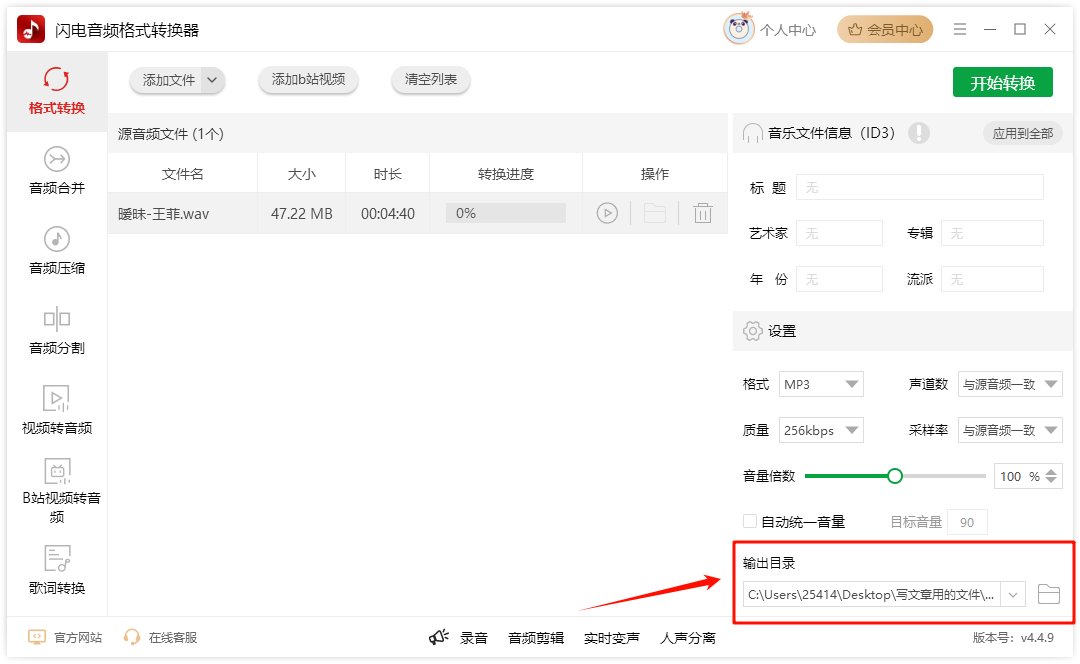
Task: Open the 官方网站 link
Action: [78, 638]
